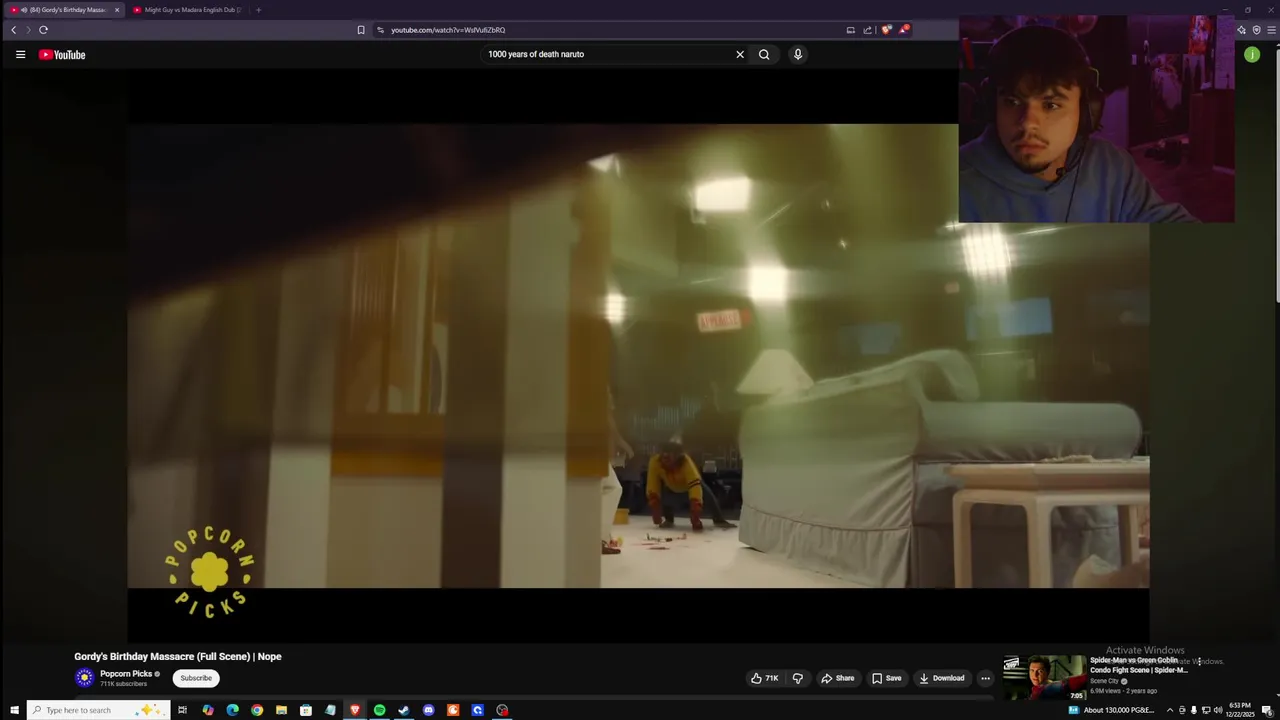Switch to Brave browser on the taskbar
Screen dimensions: 1280x720
coord(355,710)
